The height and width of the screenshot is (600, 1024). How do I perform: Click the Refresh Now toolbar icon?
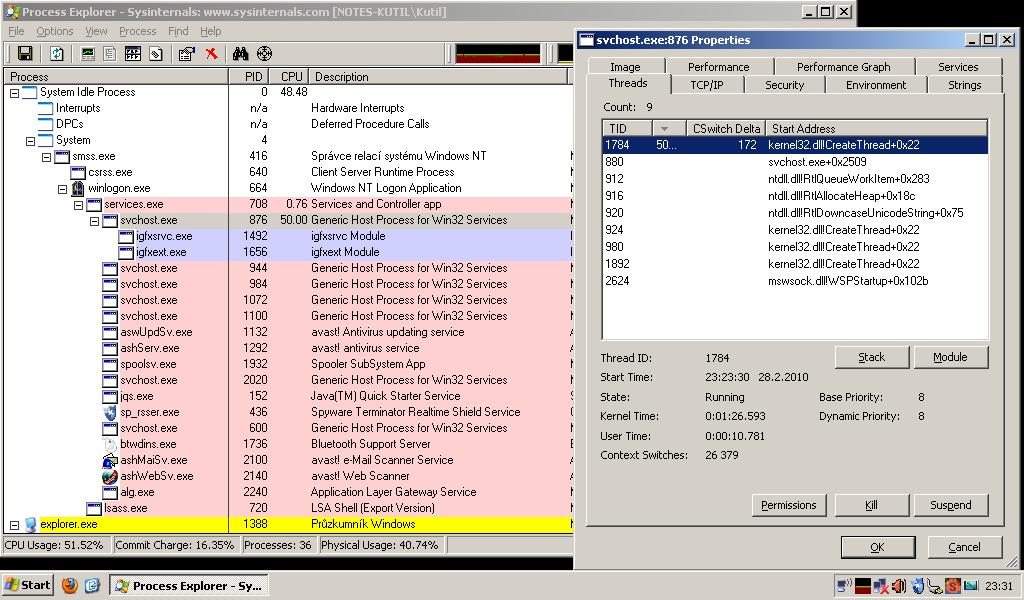(x=57, y=54)
